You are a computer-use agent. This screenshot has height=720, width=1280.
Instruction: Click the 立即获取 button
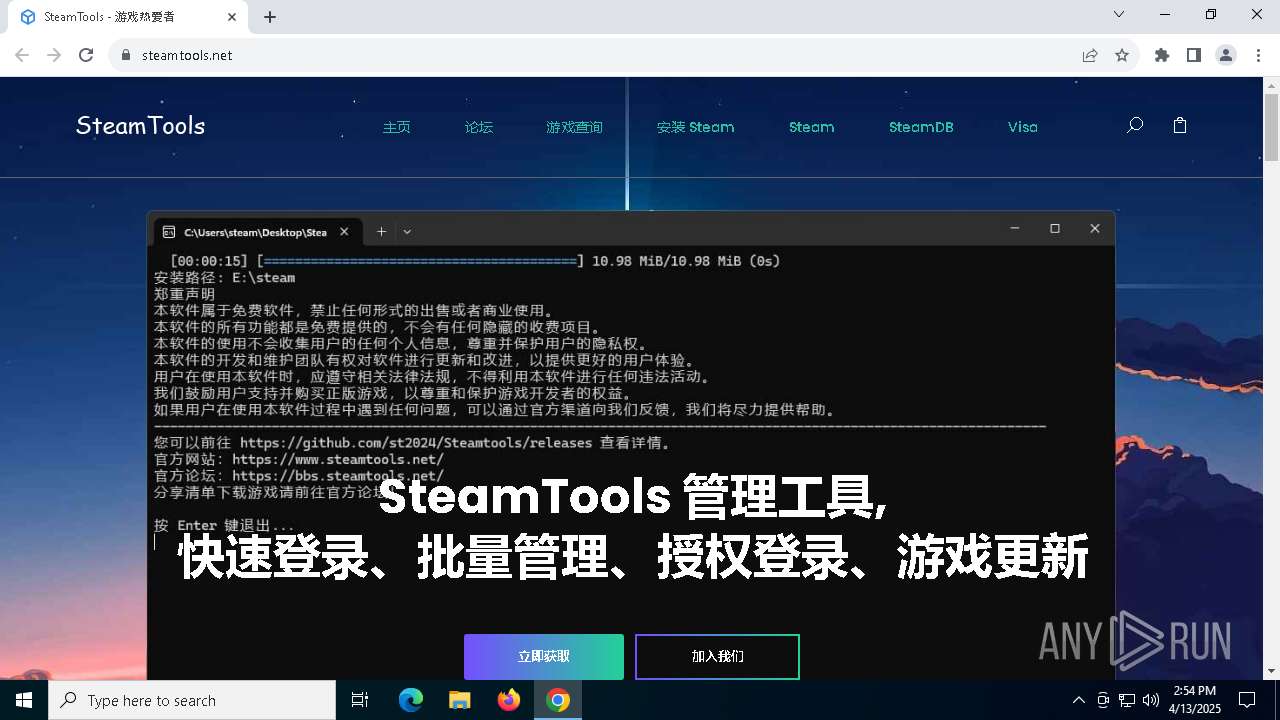544,657
